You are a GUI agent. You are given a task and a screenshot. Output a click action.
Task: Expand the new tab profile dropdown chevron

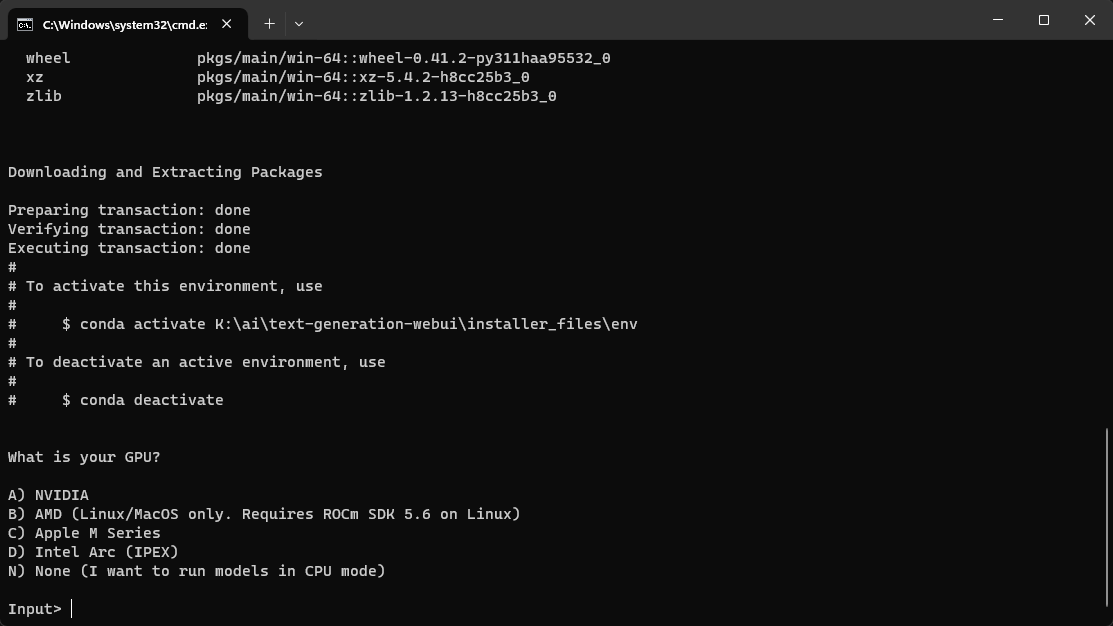click(299, 23)
